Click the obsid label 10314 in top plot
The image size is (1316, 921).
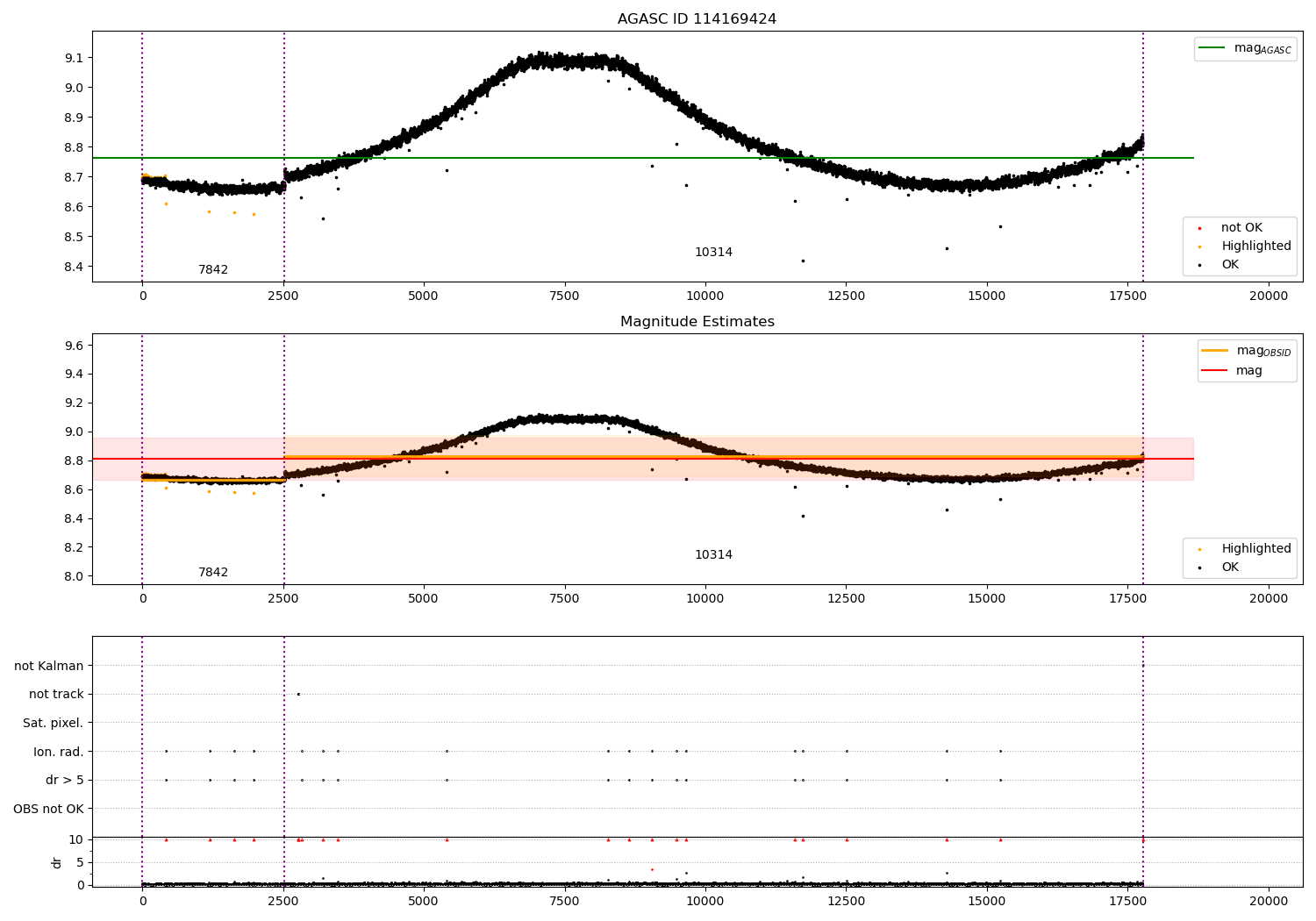click(713, 253)
